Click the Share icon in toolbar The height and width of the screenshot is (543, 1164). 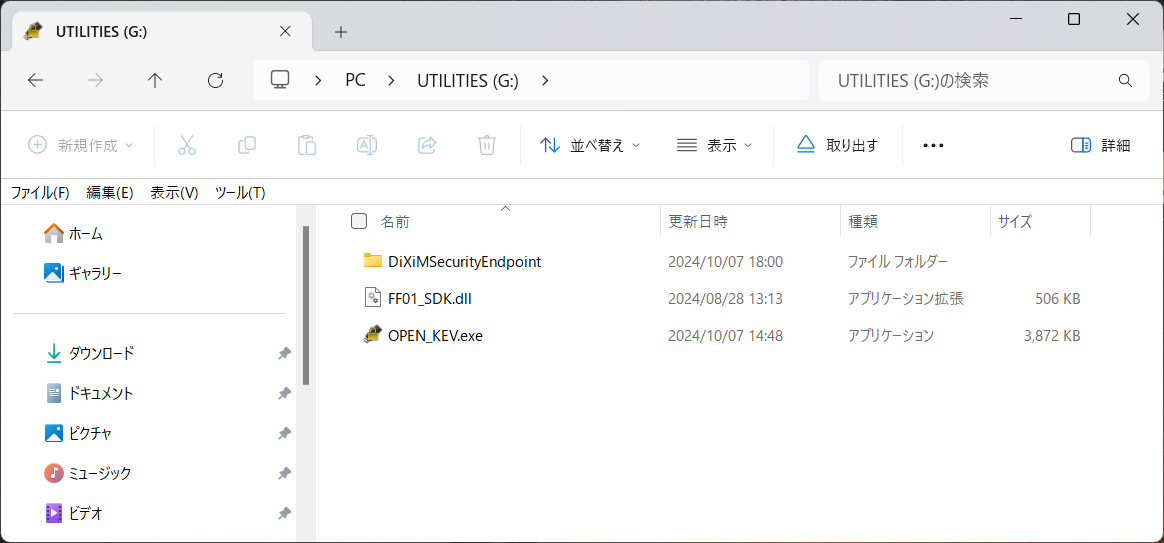click(x=427, y=145)
